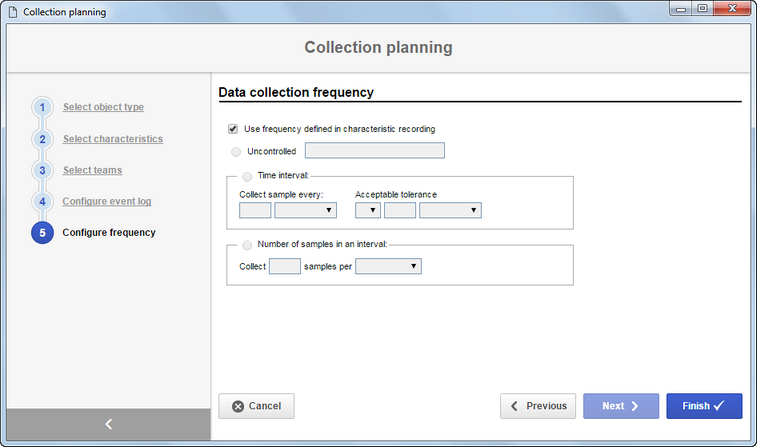This screenshot has height=447, width=757.
Task: Collapse the sidebar with the left chevron
Action: [x=109, y=424]
